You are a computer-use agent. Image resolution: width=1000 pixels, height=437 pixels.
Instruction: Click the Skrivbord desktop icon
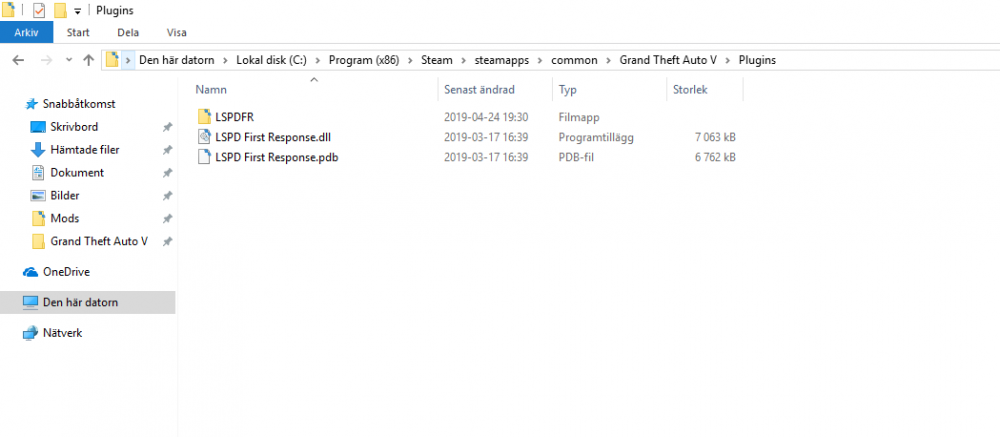(38, 127)
